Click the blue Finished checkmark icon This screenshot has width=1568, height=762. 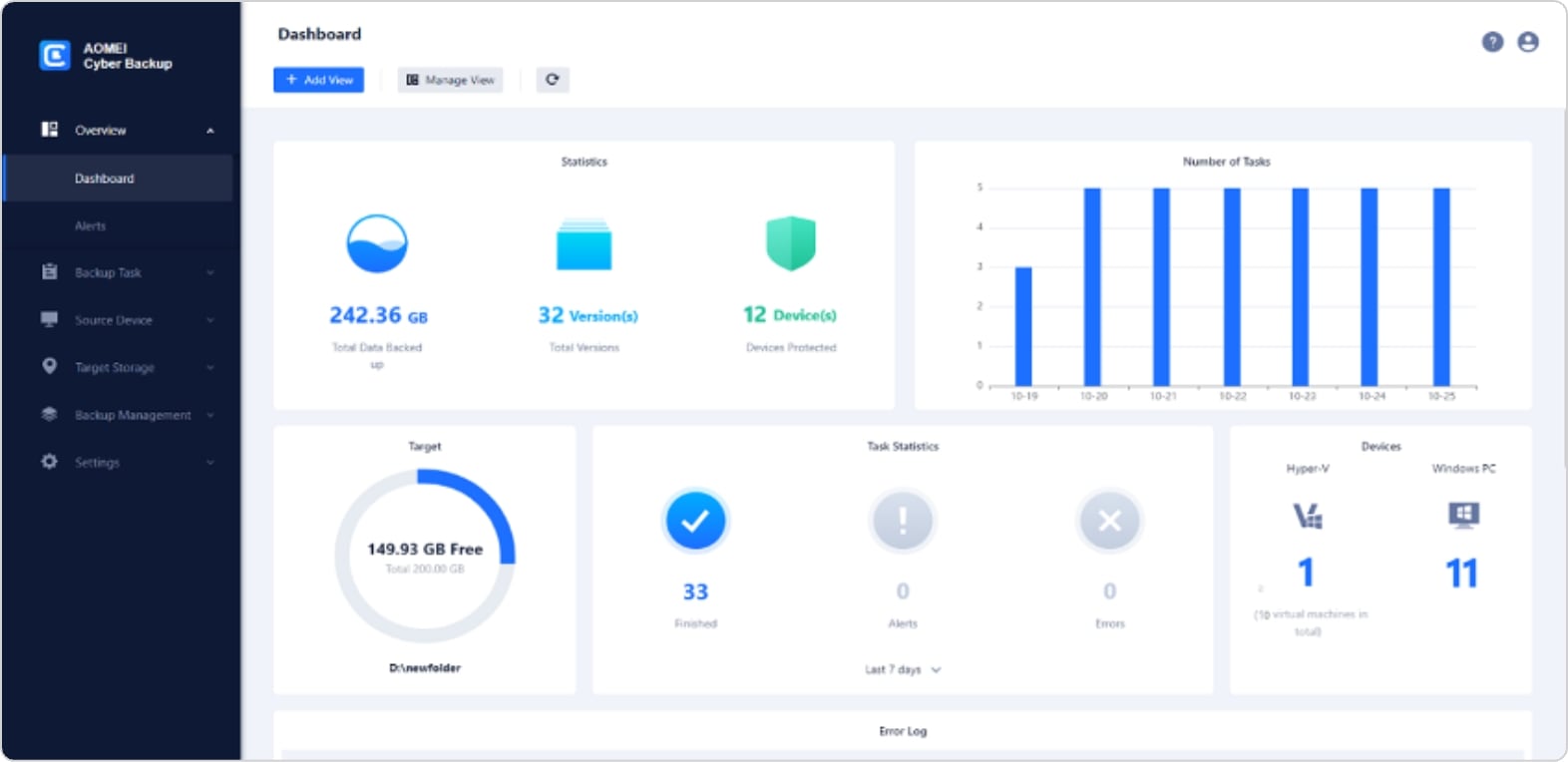695,521
